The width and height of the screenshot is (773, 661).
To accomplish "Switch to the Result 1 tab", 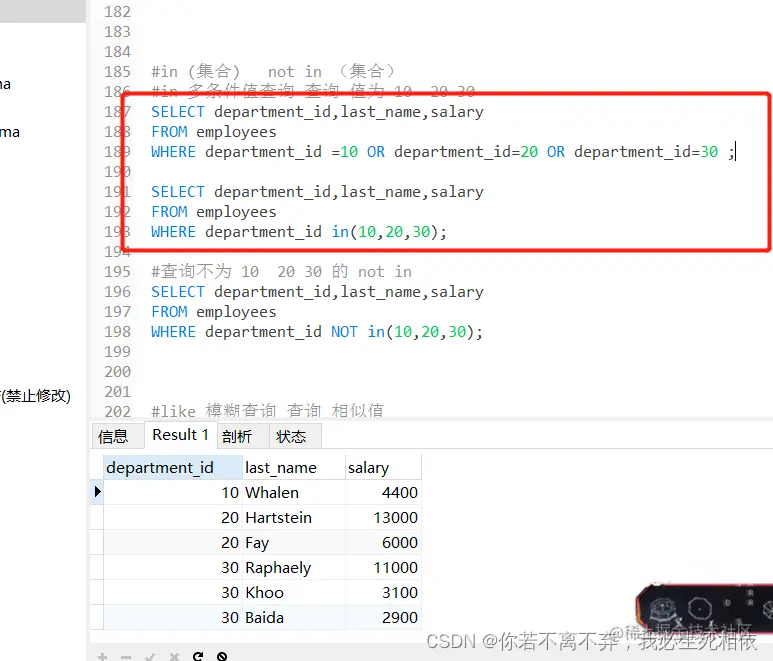I will [180, 435].
